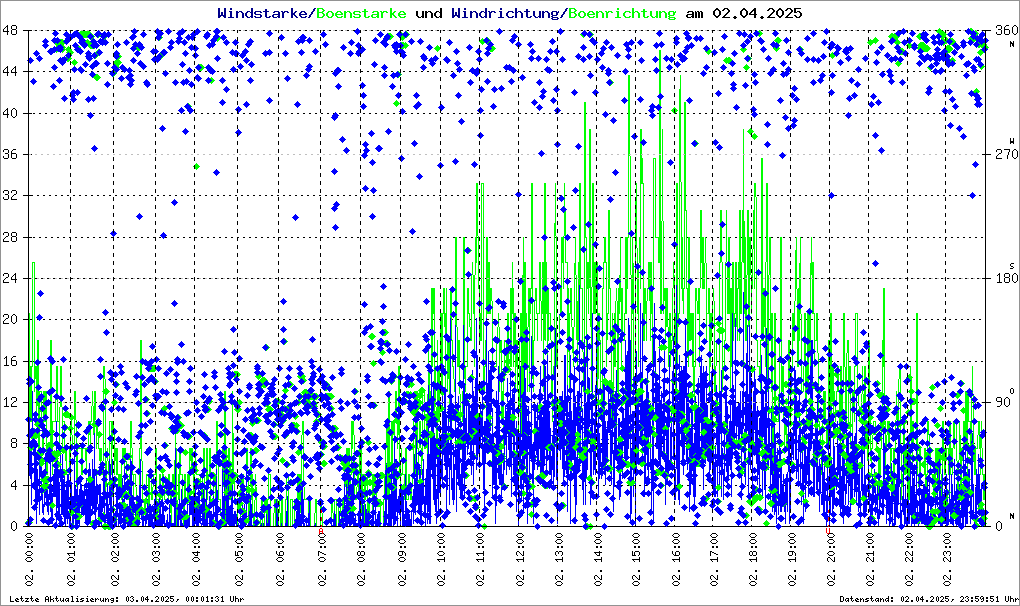The width and height of the screenshot is (1020, 606).
Task: Select the left axis value '4'
Action: tap(13, 485)
